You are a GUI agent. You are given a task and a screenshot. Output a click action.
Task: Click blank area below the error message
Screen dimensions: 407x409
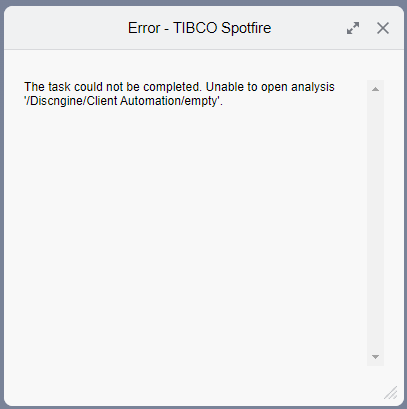[x=187, y=233]
